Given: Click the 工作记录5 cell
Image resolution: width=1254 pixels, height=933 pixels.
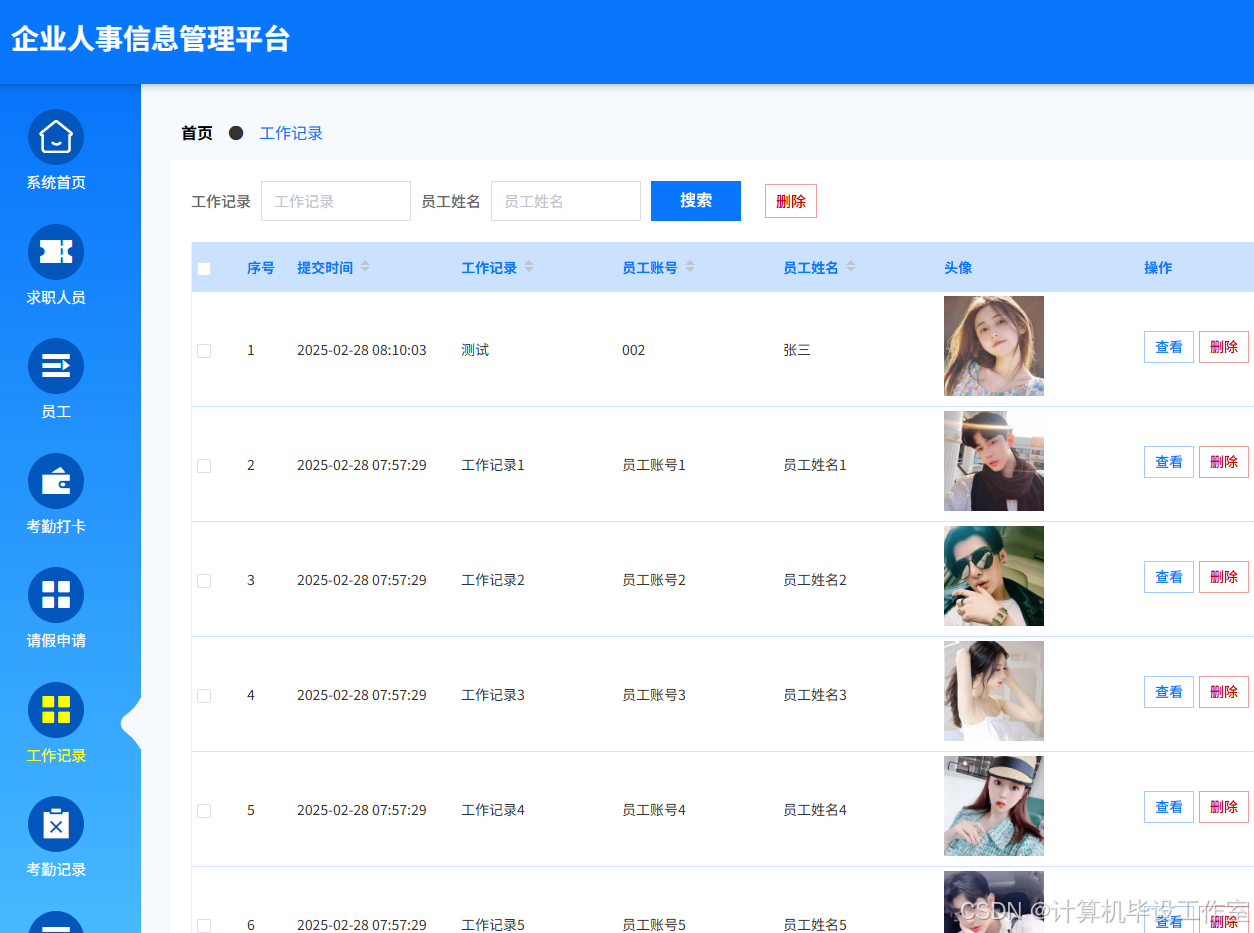Looking at the screenshot, I should [x=493, y=925].
